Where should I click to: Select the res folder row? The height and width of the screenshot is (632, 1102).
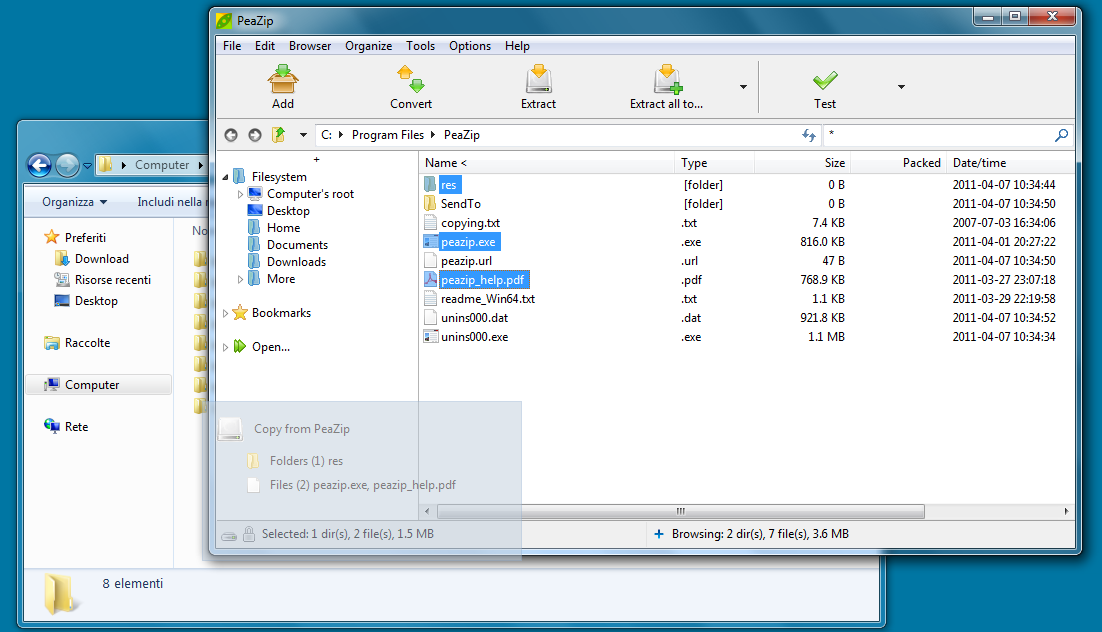point(747,185)
